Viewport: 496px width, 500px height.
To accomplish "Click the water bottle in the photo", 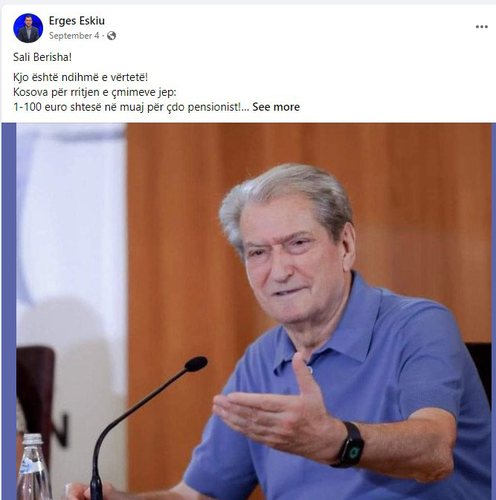I will coord(33,467).
